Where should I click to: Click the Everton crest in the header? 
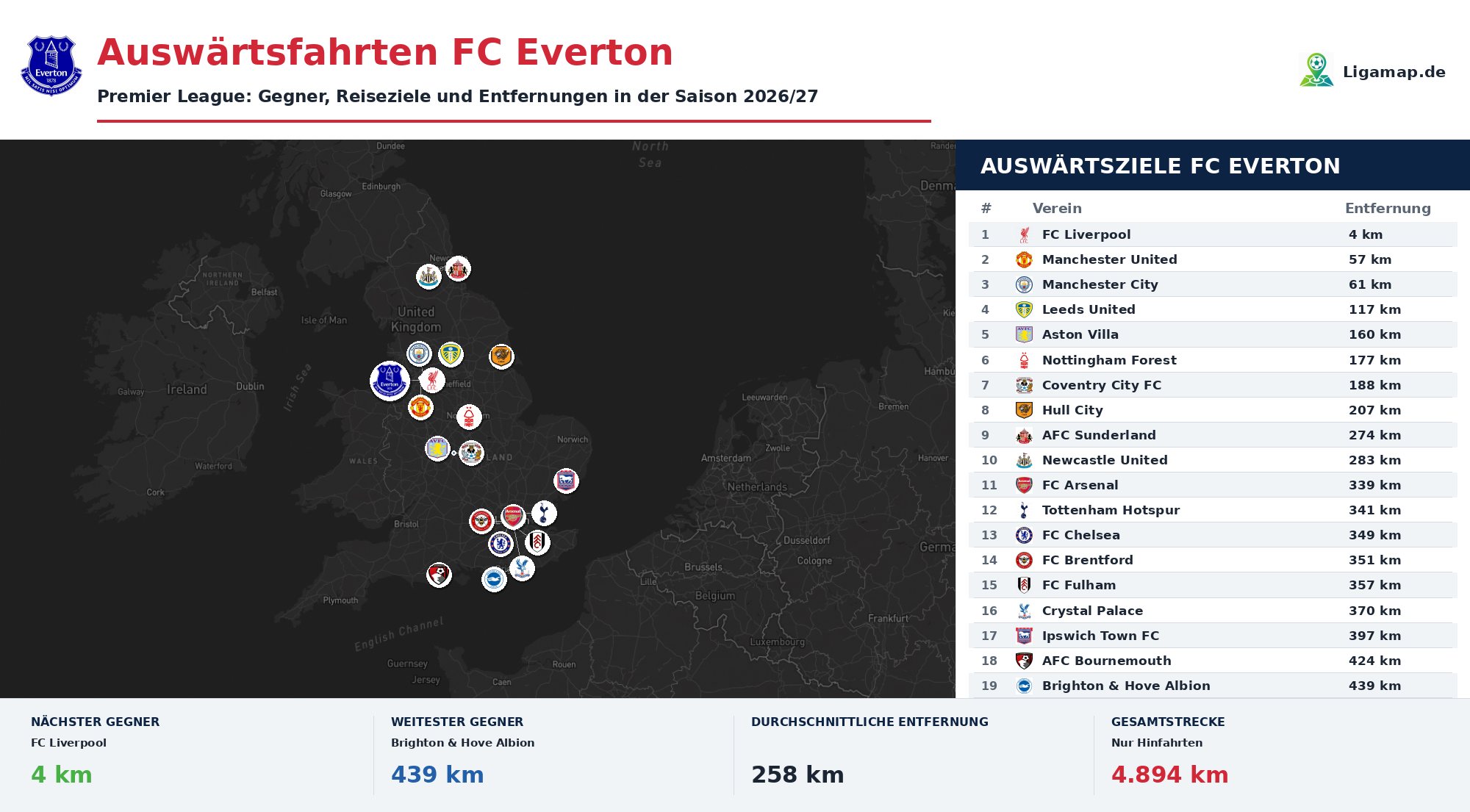(51, 66)
